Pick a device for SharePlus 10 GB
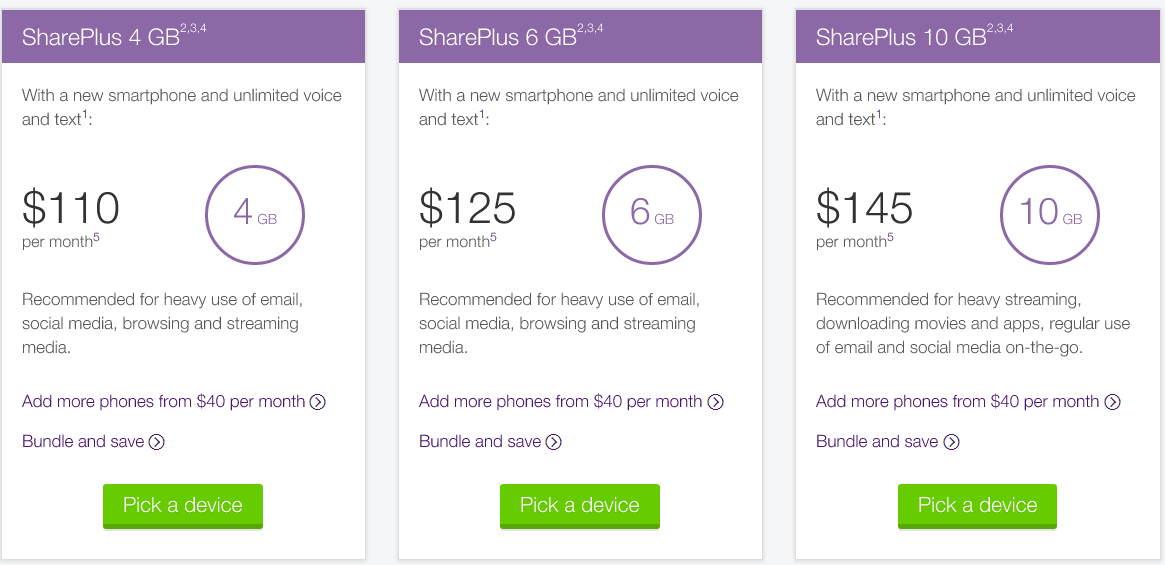Viewport: 1165px width, 565px height. (977, 506)
